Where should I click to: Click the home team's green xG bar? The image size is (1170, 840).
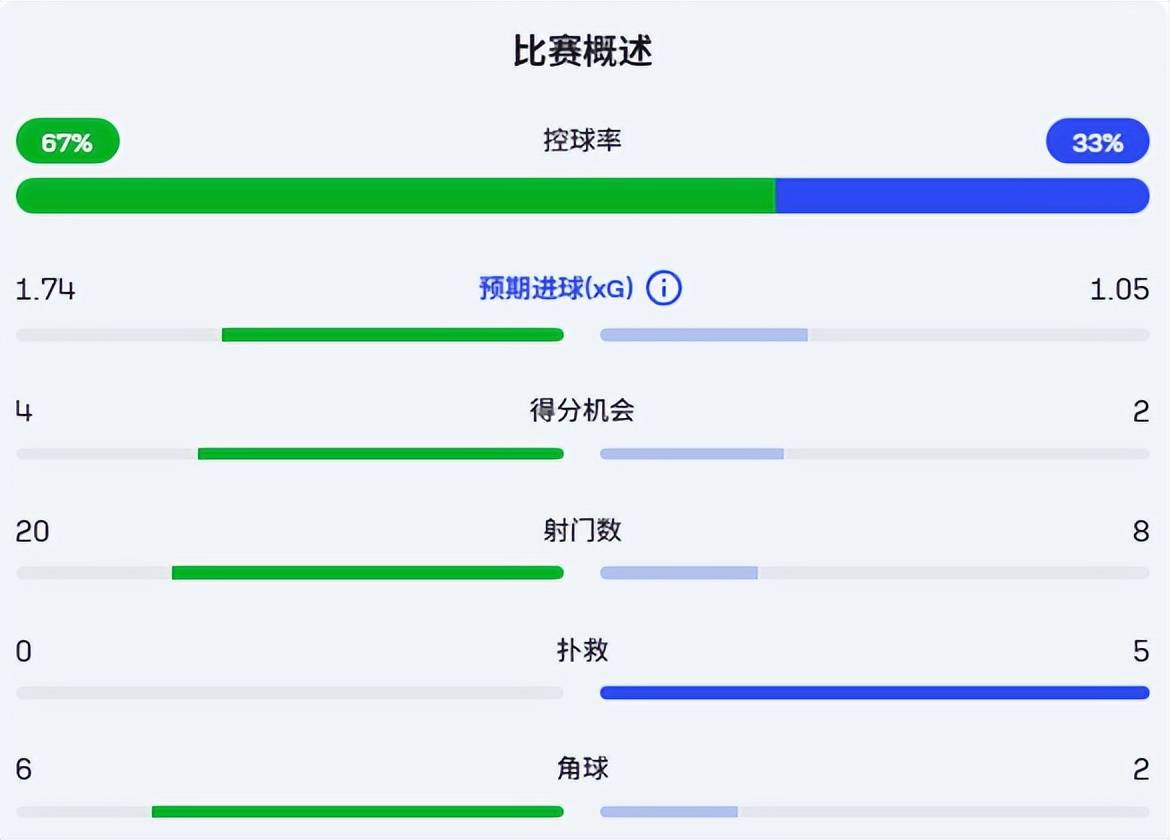(x=392, y=333)
